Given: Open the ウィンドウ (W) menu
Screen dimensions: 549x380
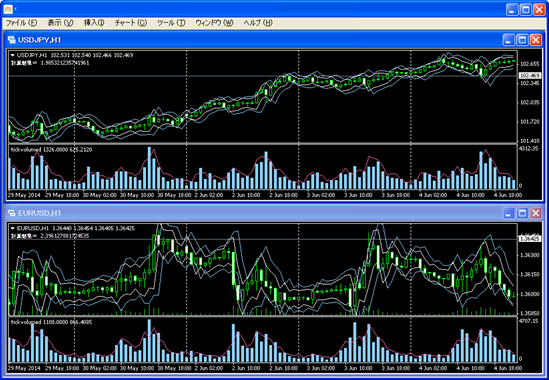Looking at the screenshot, I should tap(214, 23).
